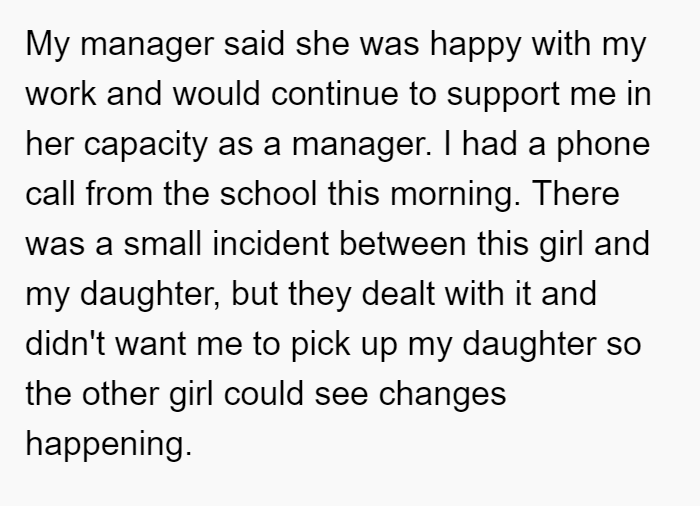Click the word "happy" in first line
The height and width of the screenshot is (506, 700).
(x=475, y=45)
